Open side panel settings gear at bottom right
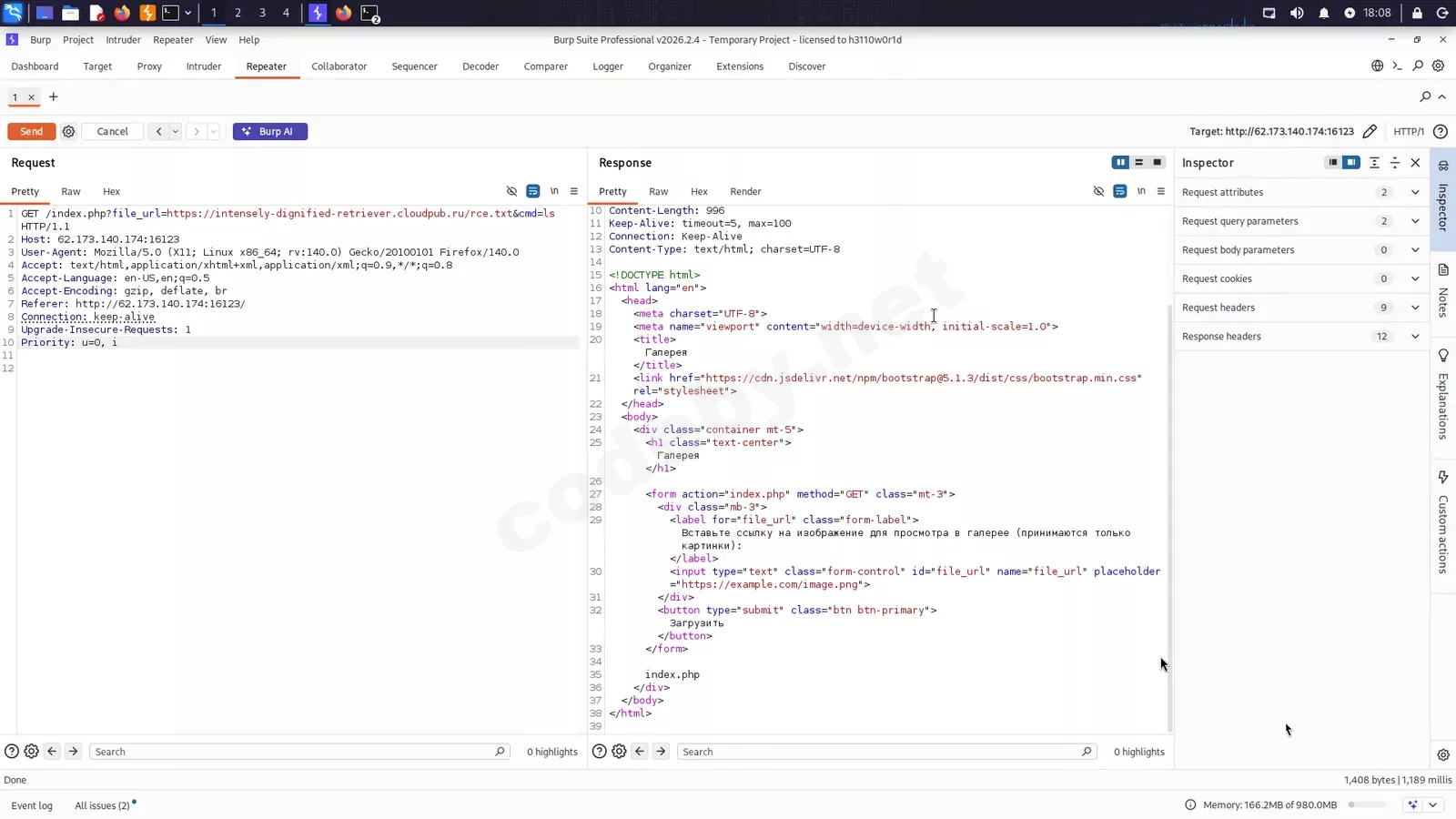 click(x=1443, y=754)
